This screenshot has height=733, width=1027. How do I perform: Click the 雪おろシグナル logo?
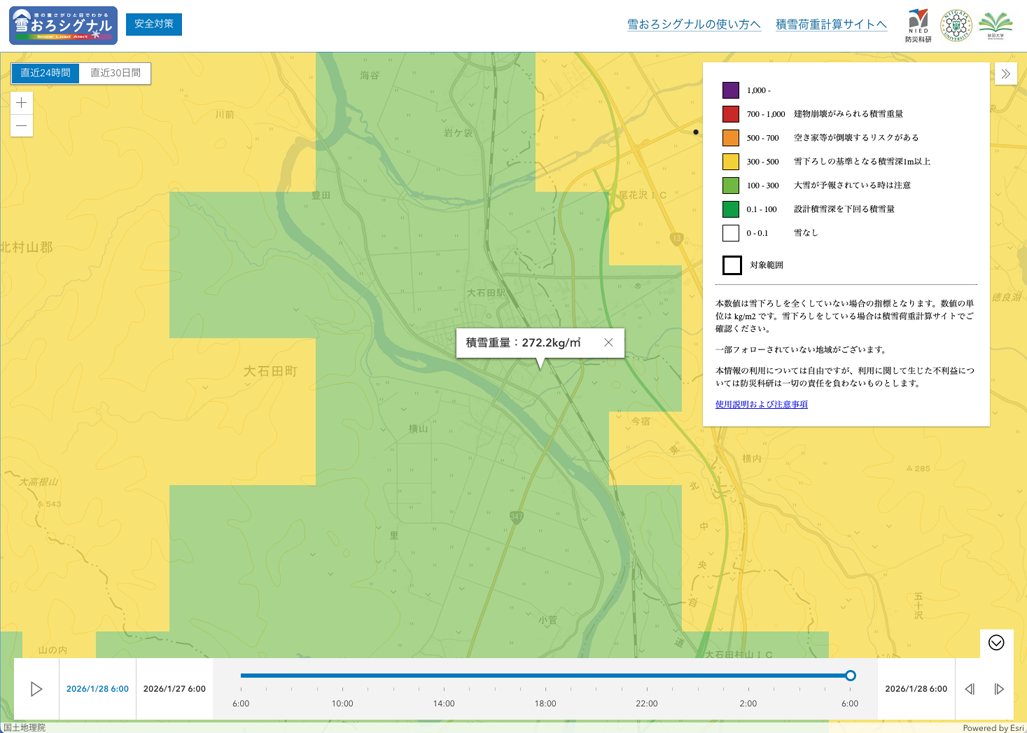click(x=63, y=25)
